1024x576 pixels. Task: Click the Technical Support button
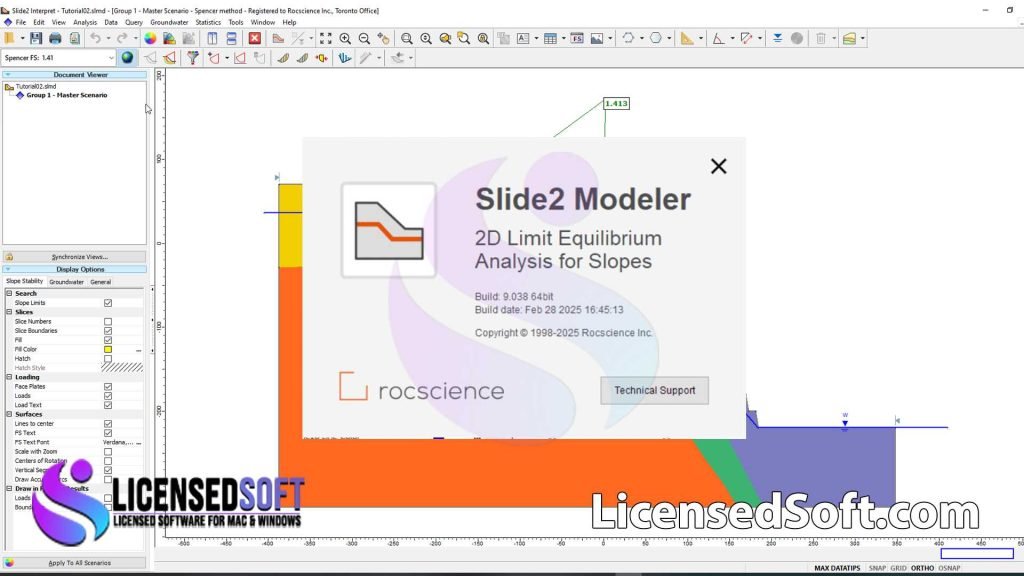tap(654, 391)
